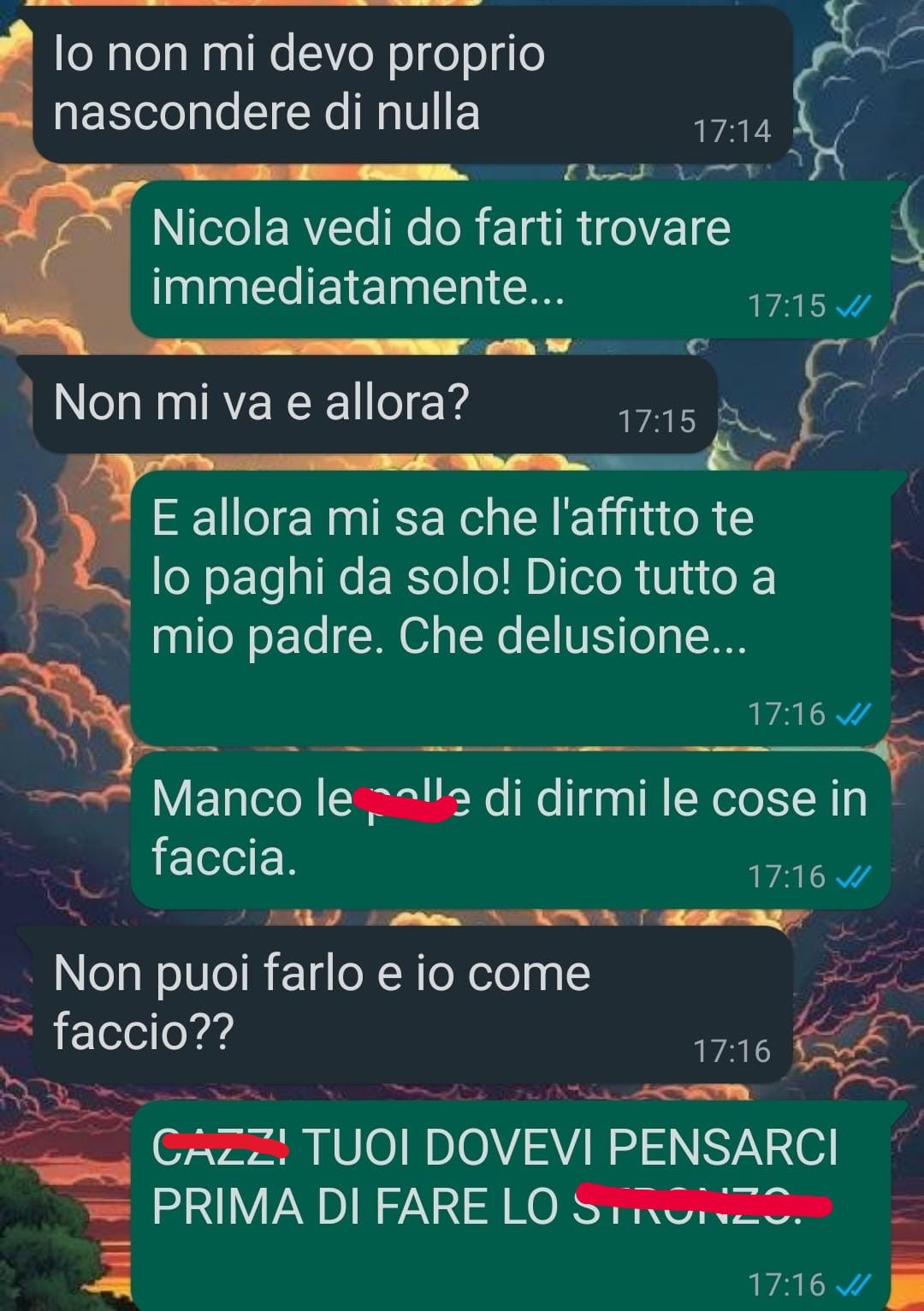This screenshot has width=924, height=1311.
Task: Click read receipt ticks on "faccia." message
Action: (x=853, y=876)
